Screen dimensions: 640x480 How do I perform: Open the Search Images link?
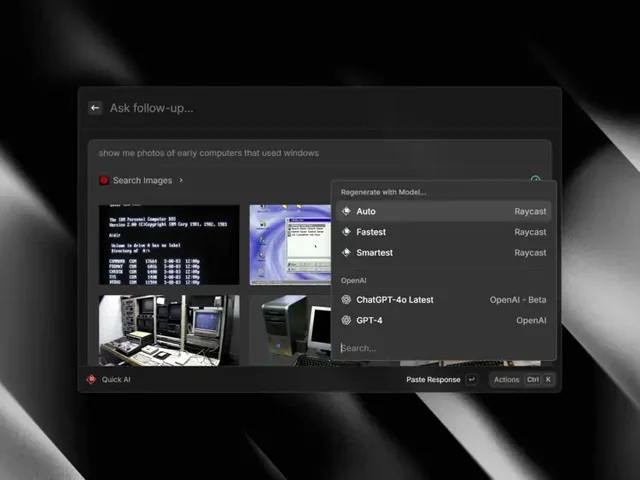pyautogui.click(x=142, y=180)
